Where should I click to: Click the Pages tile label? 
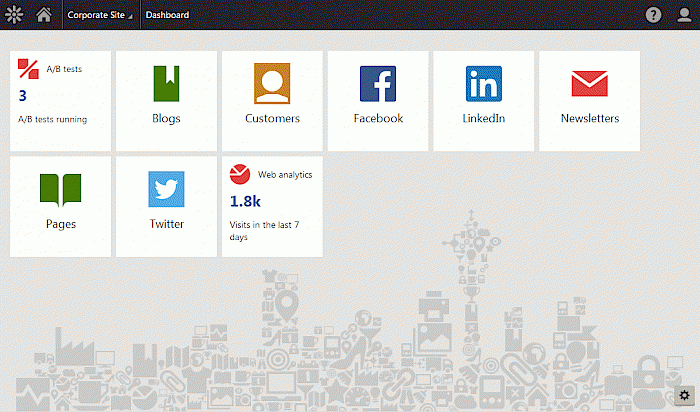tap(61, 224)
